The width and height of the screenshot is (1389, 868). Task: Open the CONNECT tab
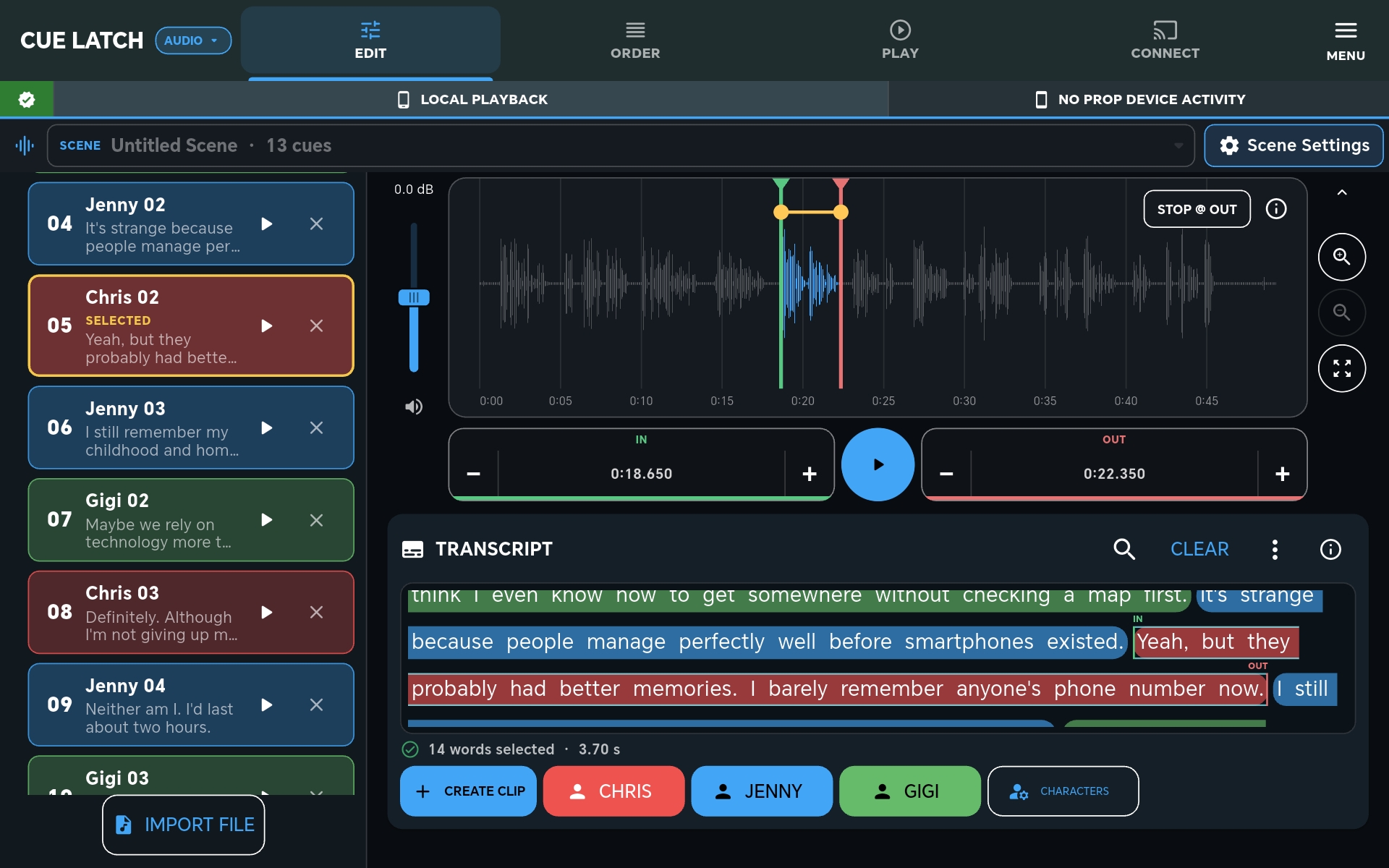(1165, 41)
